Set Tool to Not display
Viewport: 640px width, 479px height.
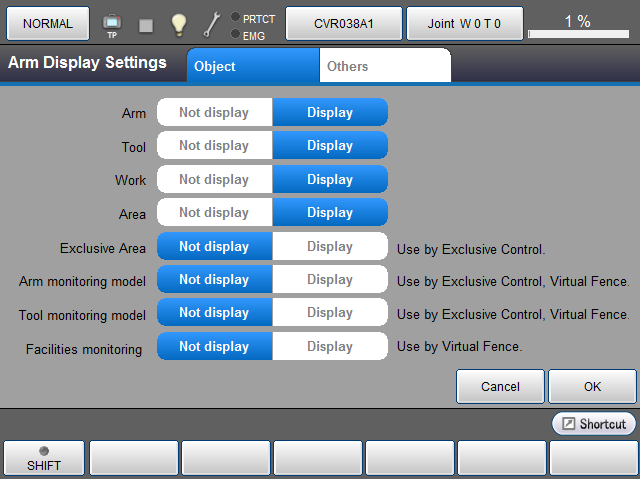214,146
